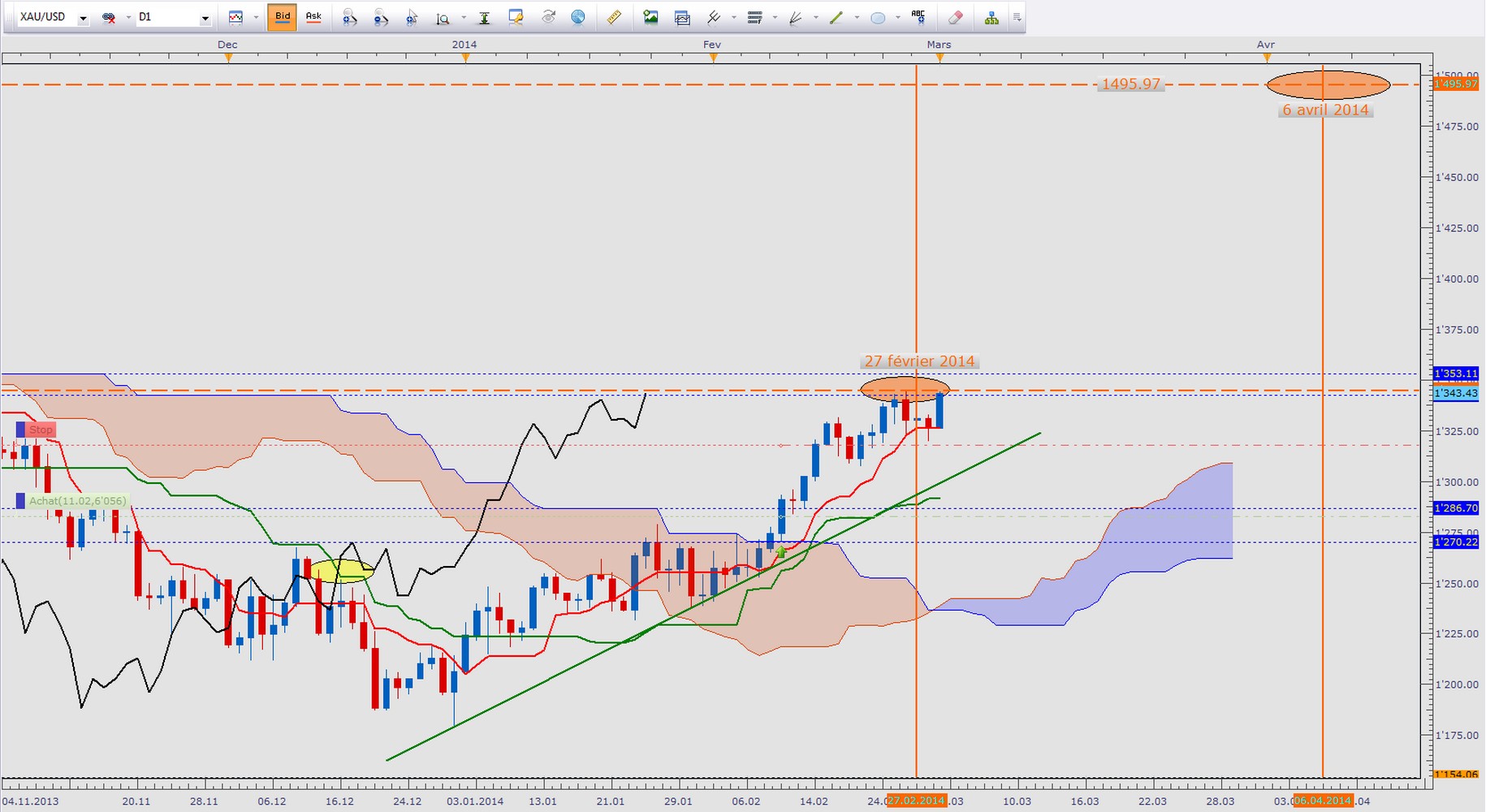Toggle the Bid price button

point(282,17)
